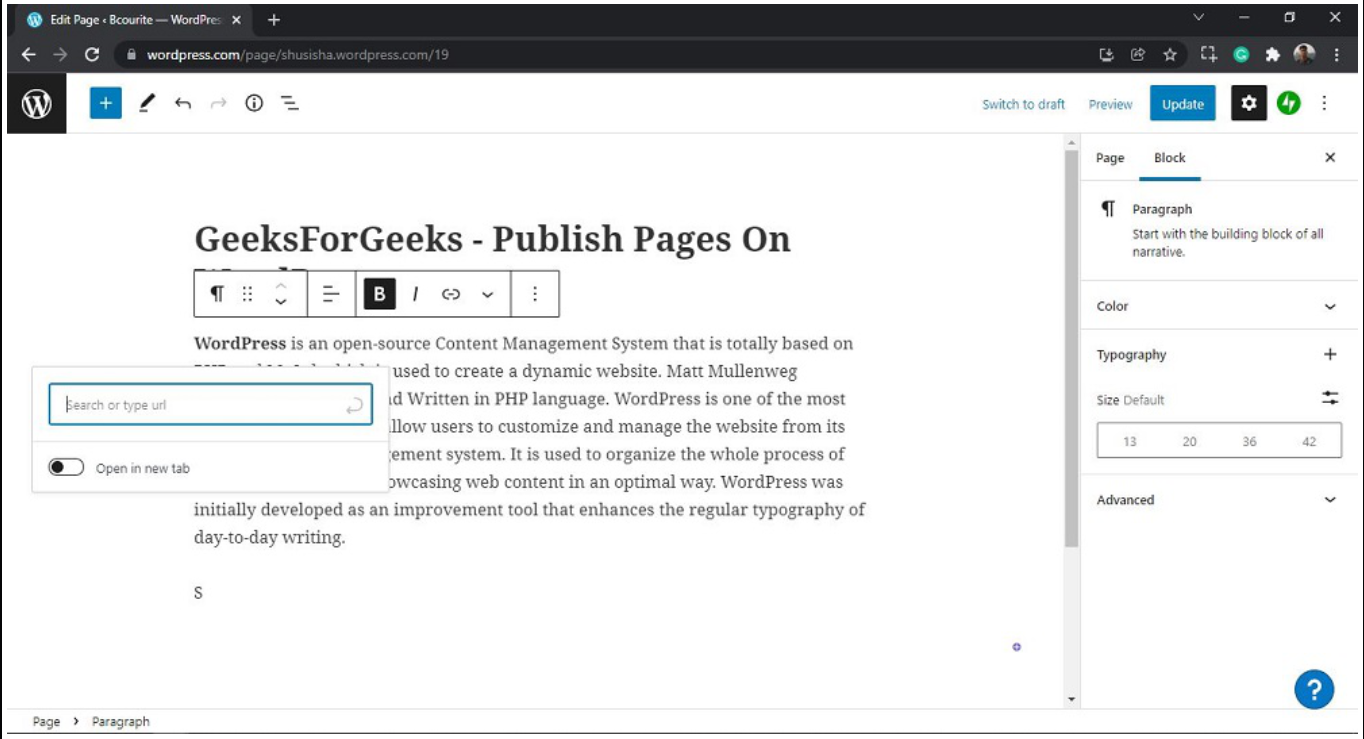Expand the Advanced panel

pos(1218,500)
